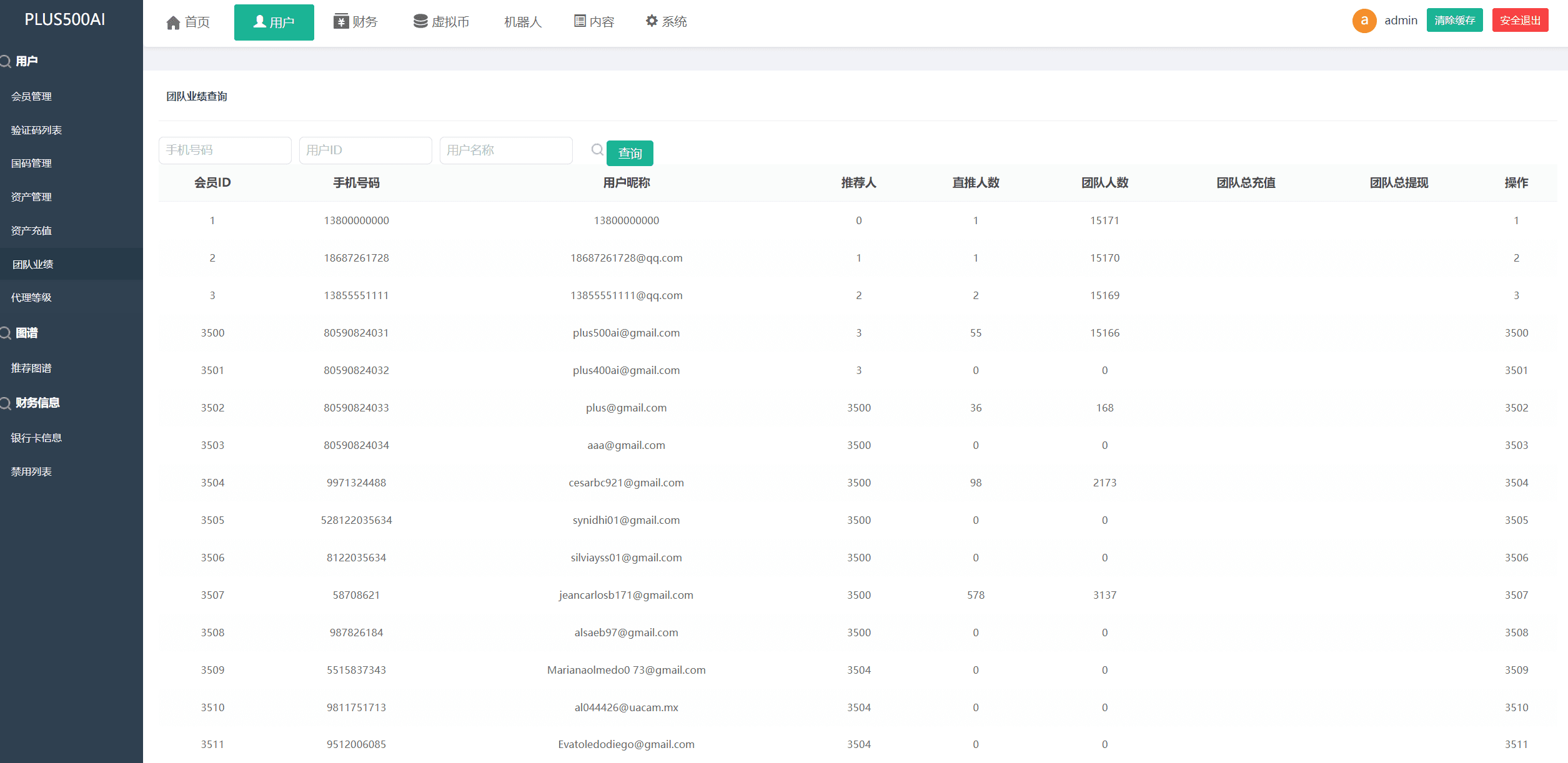Click the 直推人数 column header
1568x763 pixels.
(976, 183)
